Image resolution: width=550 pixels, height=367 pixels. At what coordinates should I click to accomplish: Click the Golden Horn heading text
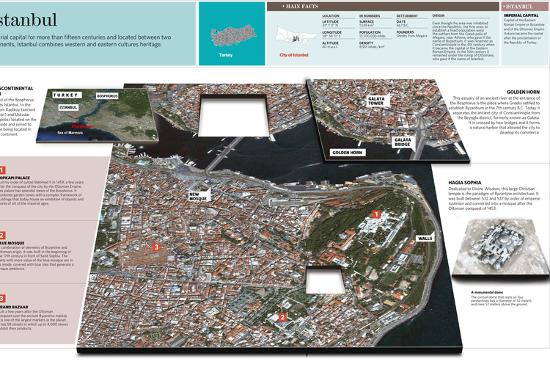tap(523, 92)
